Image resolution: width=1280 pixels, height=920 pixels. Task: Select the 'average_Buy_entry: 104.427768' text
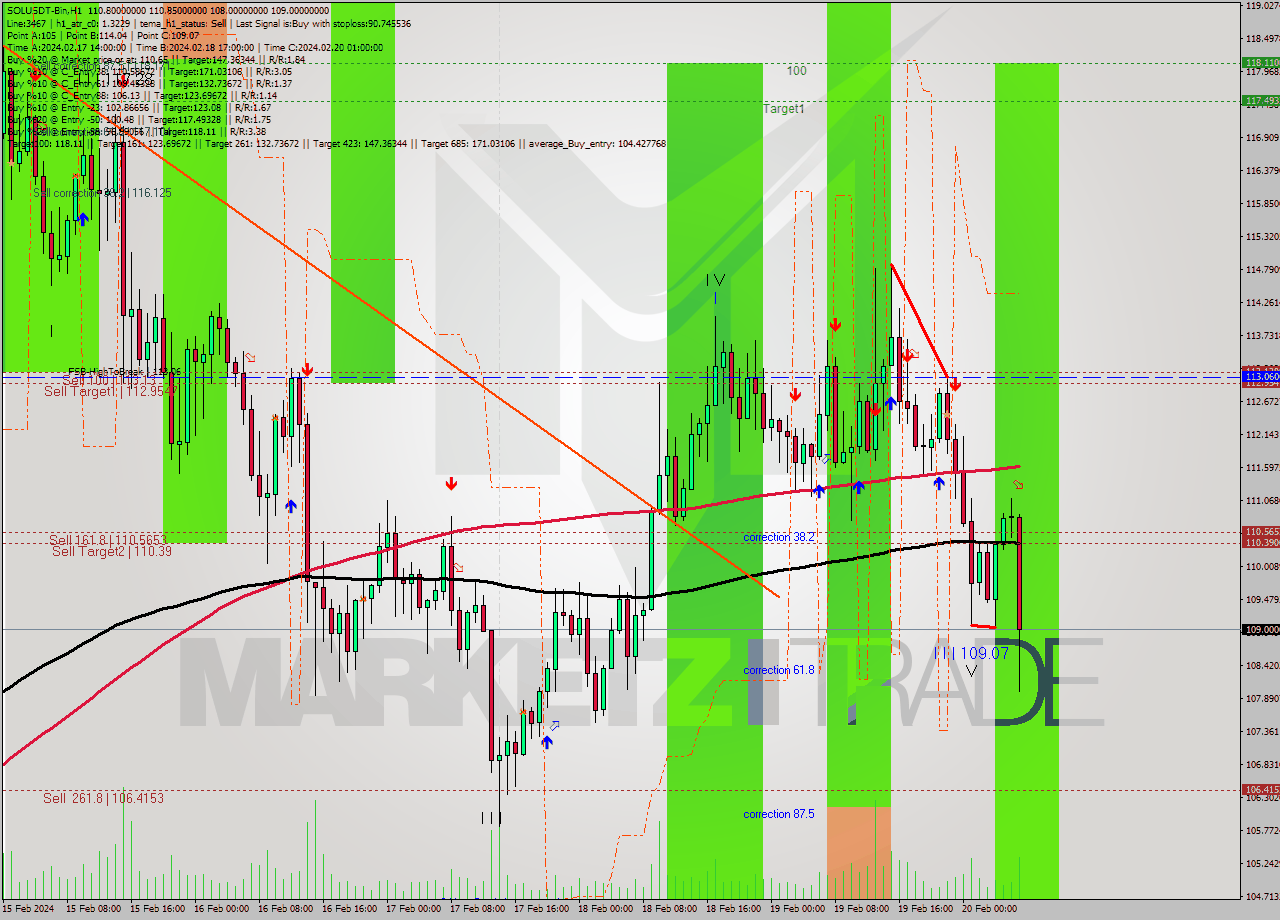click(x=598, y=144)
